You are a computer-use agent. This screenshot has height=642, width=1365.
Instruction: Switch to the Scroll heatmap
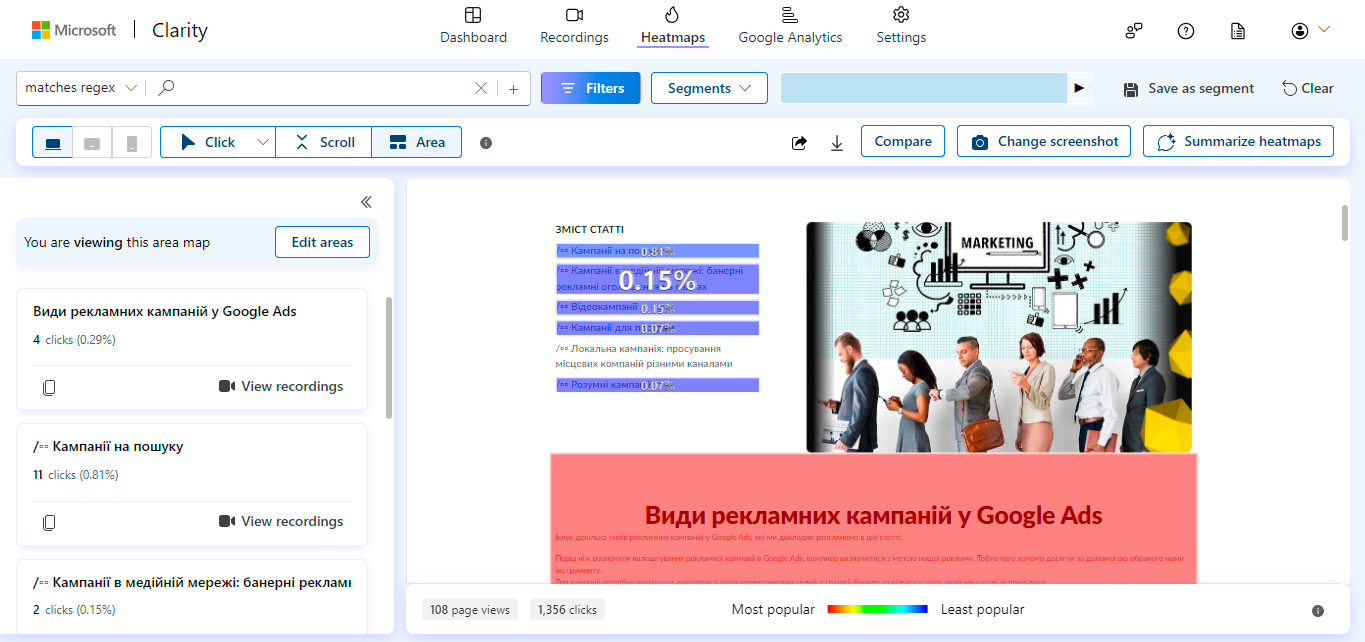point(324,142)
